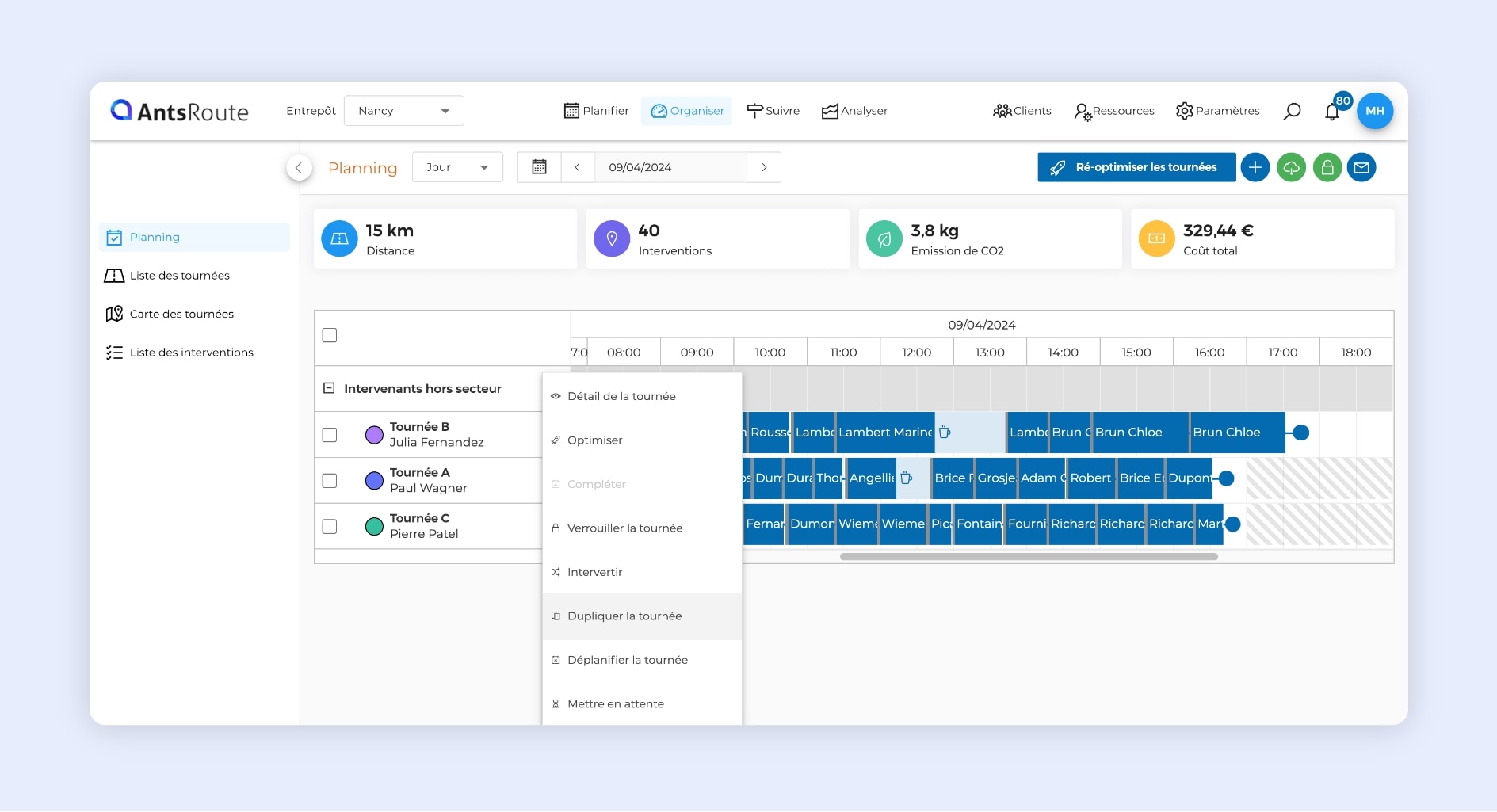Screen dimensions: 1497x812
Task: Click the purple color dot of Tournée B
Action: (374, 435)
